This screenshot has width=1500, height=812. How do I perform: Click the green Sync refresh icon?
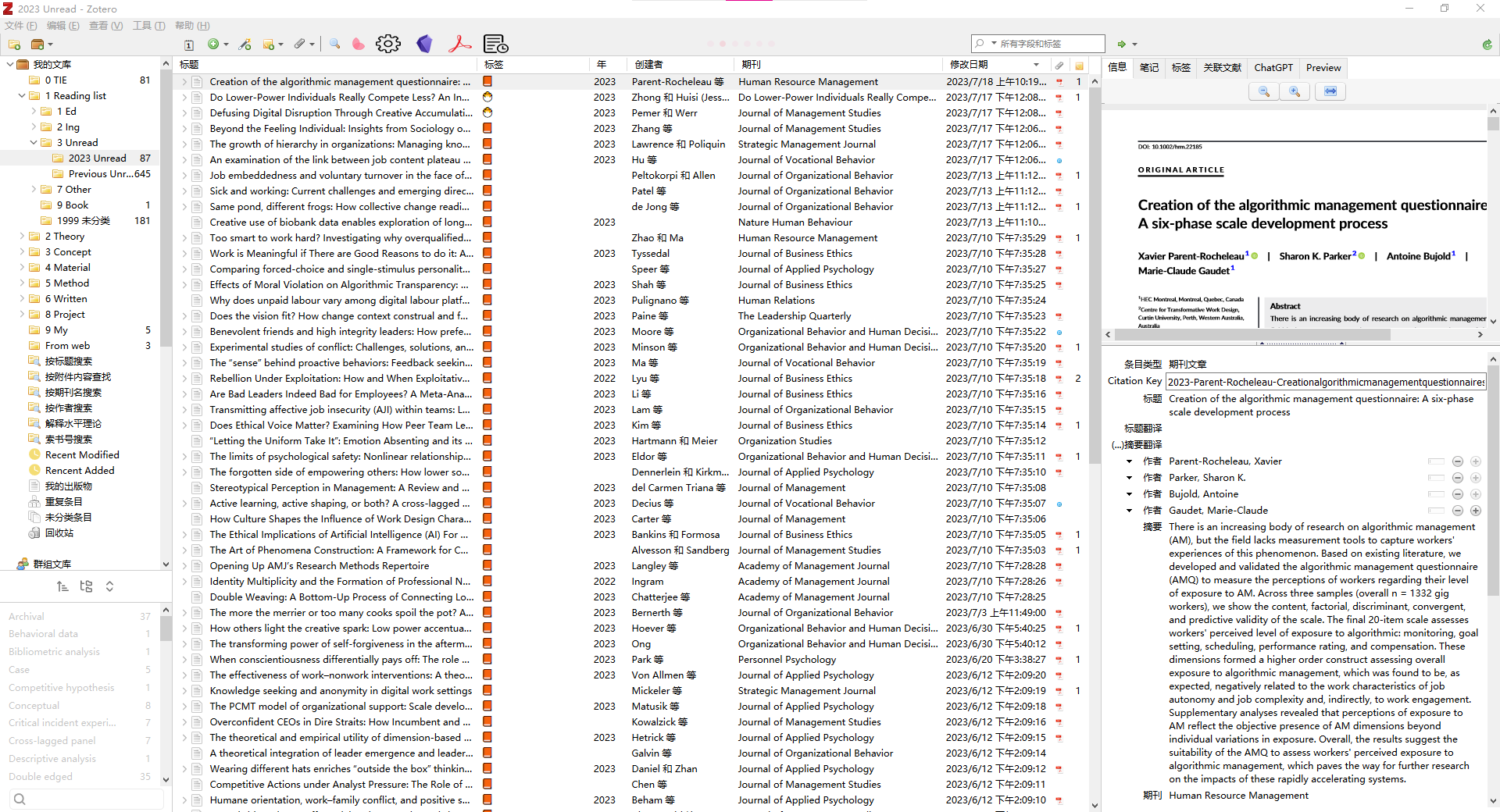click(x=1487, y=45)
